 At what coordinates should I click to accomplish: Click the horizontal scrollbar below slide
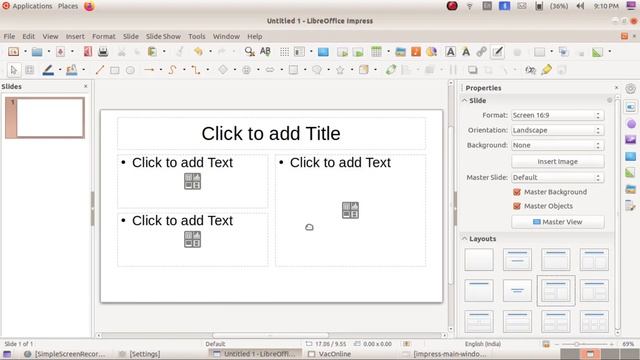click(x=271, y=336)
